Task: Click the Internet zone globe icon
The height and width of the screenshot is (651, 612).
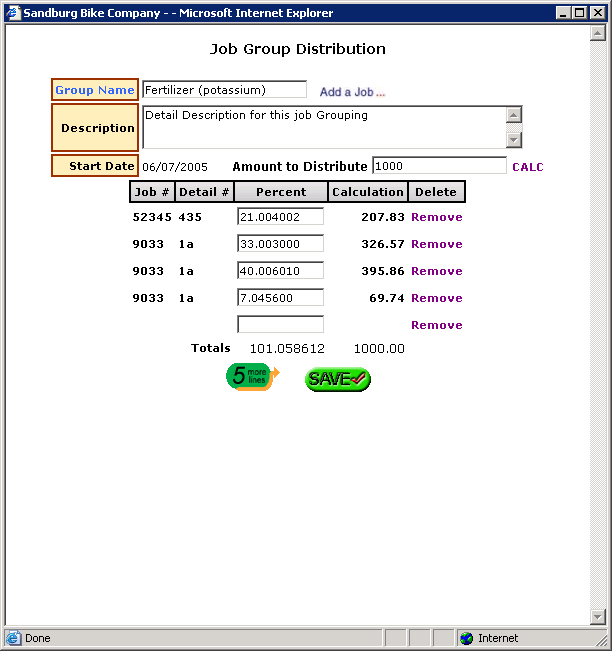Action: (466, 638)
